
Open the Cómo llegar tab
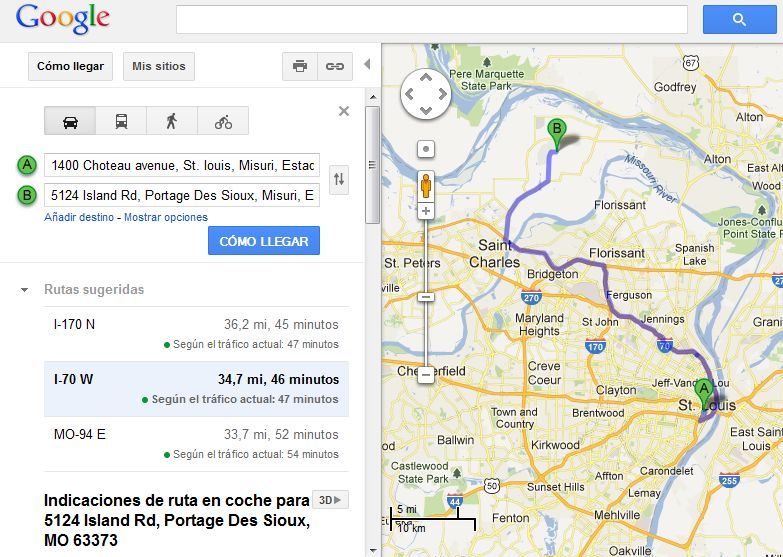pos(70,66)
